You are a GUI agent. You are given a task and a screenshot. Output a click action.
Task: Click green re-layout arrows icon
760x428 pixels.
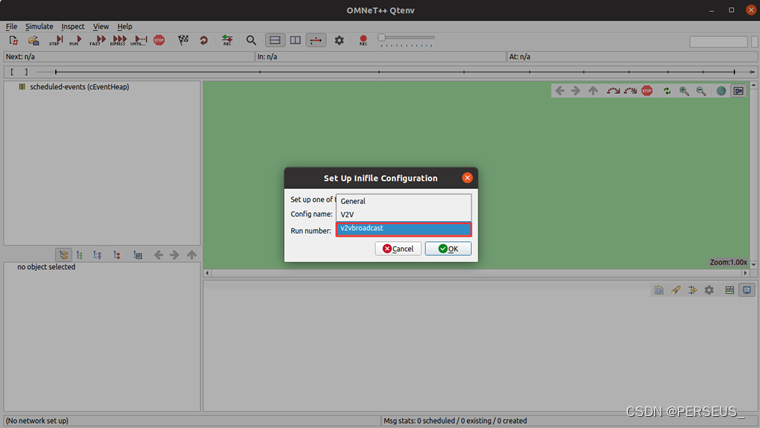(667, 91)
